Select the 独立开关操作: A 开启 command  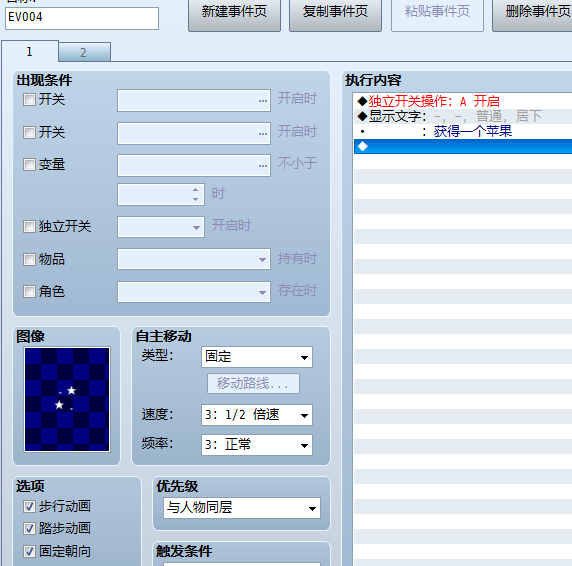click(x=463, y=101)
